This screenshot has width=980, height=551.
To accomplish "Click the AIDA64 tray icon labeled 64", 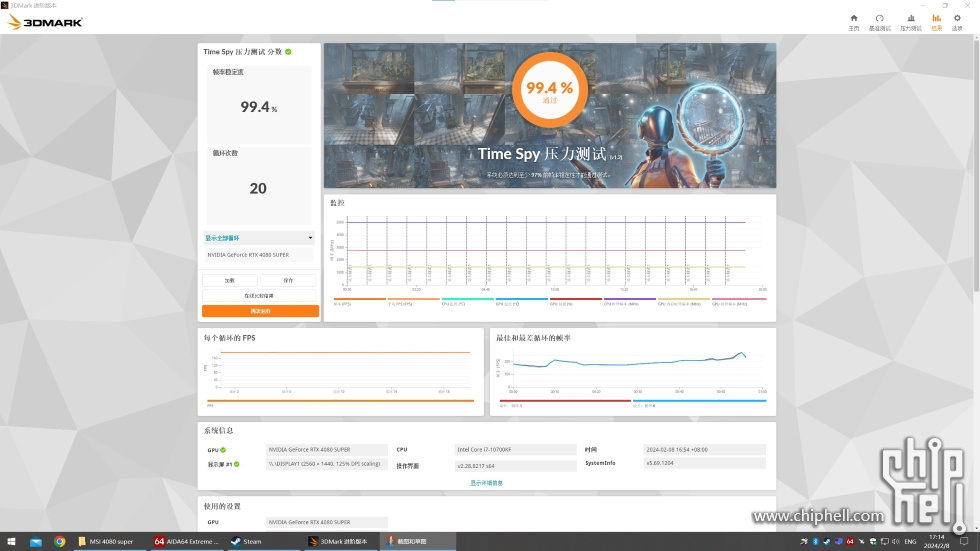I will (849, 542).
